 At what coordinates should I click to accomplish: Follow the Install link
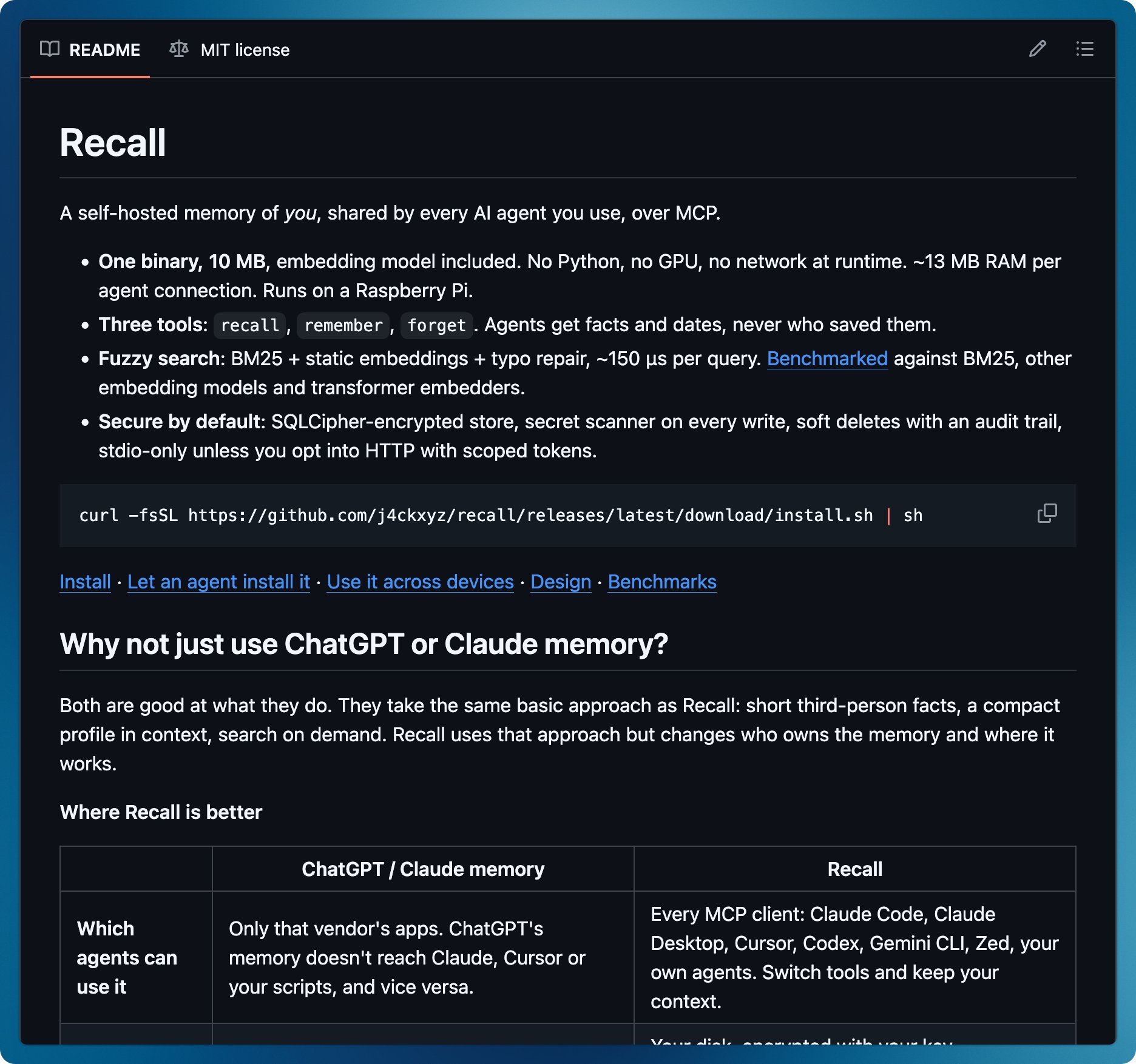click(85, 582)
